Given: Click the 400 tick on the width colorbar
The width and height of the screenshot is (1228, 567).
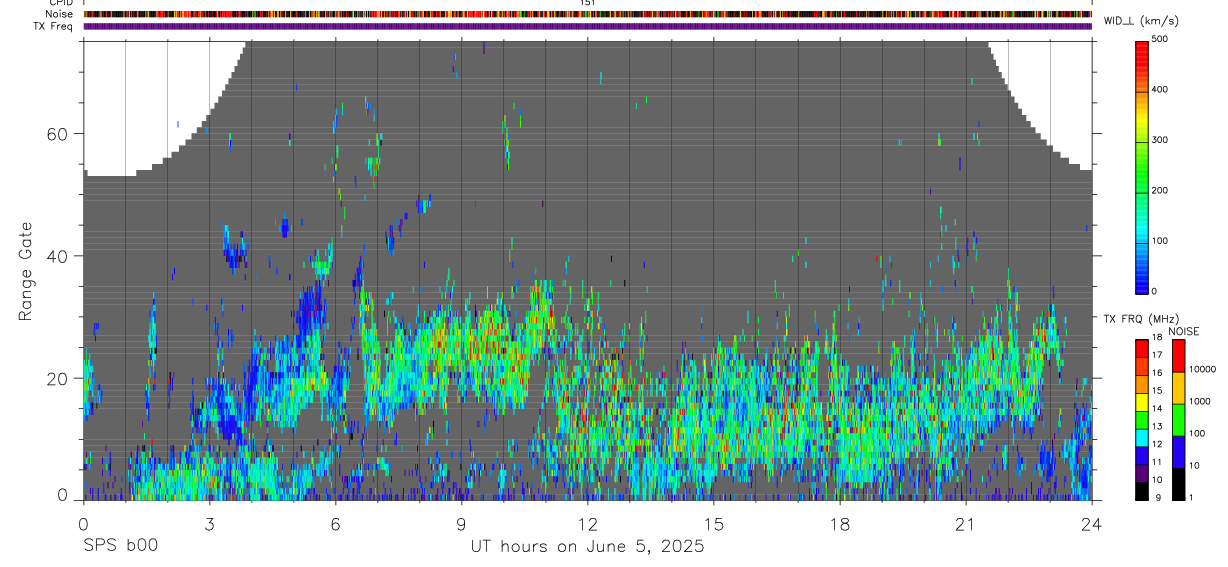Looking at the screenshot, I should click(x=1161, y=90).
